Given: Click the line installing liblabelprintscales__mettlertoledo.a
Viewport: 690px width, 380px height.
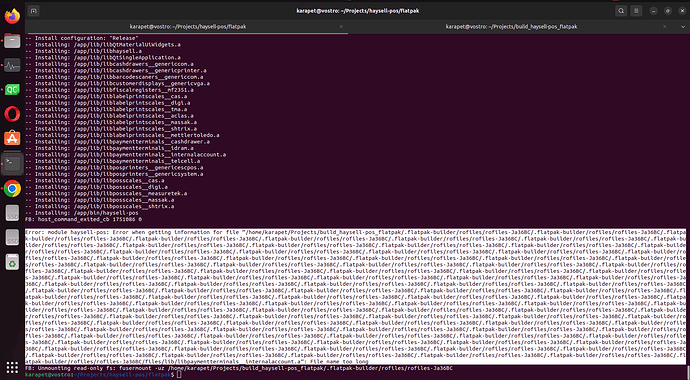Looking at the screenshot, I should pyautogui.click(x=122, y=135).
